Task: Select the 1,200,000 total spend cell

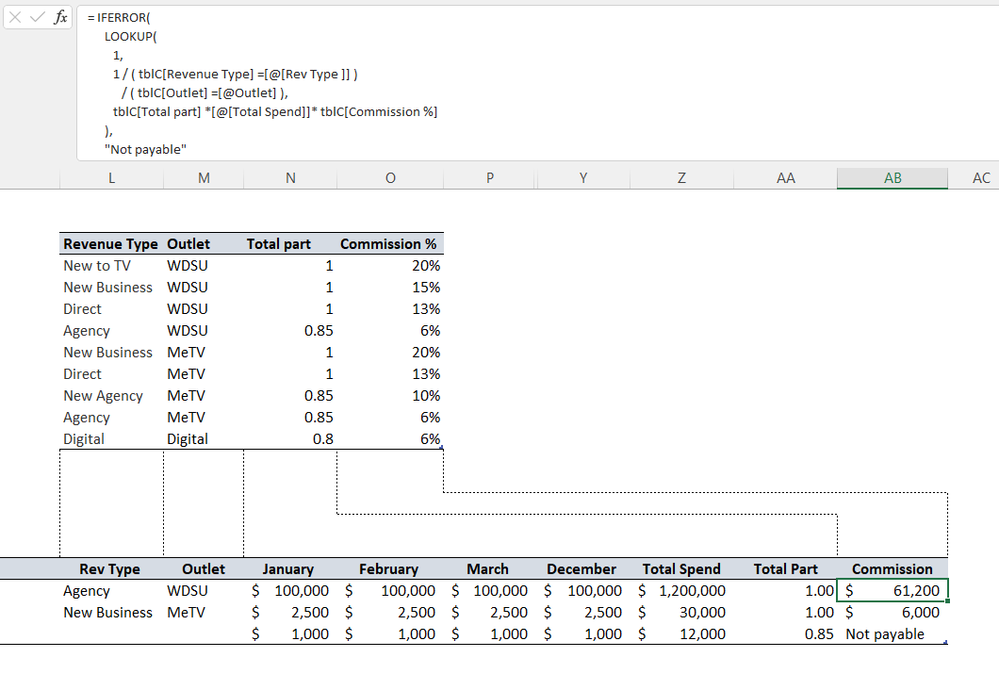Action: click(x=682, y=591)
